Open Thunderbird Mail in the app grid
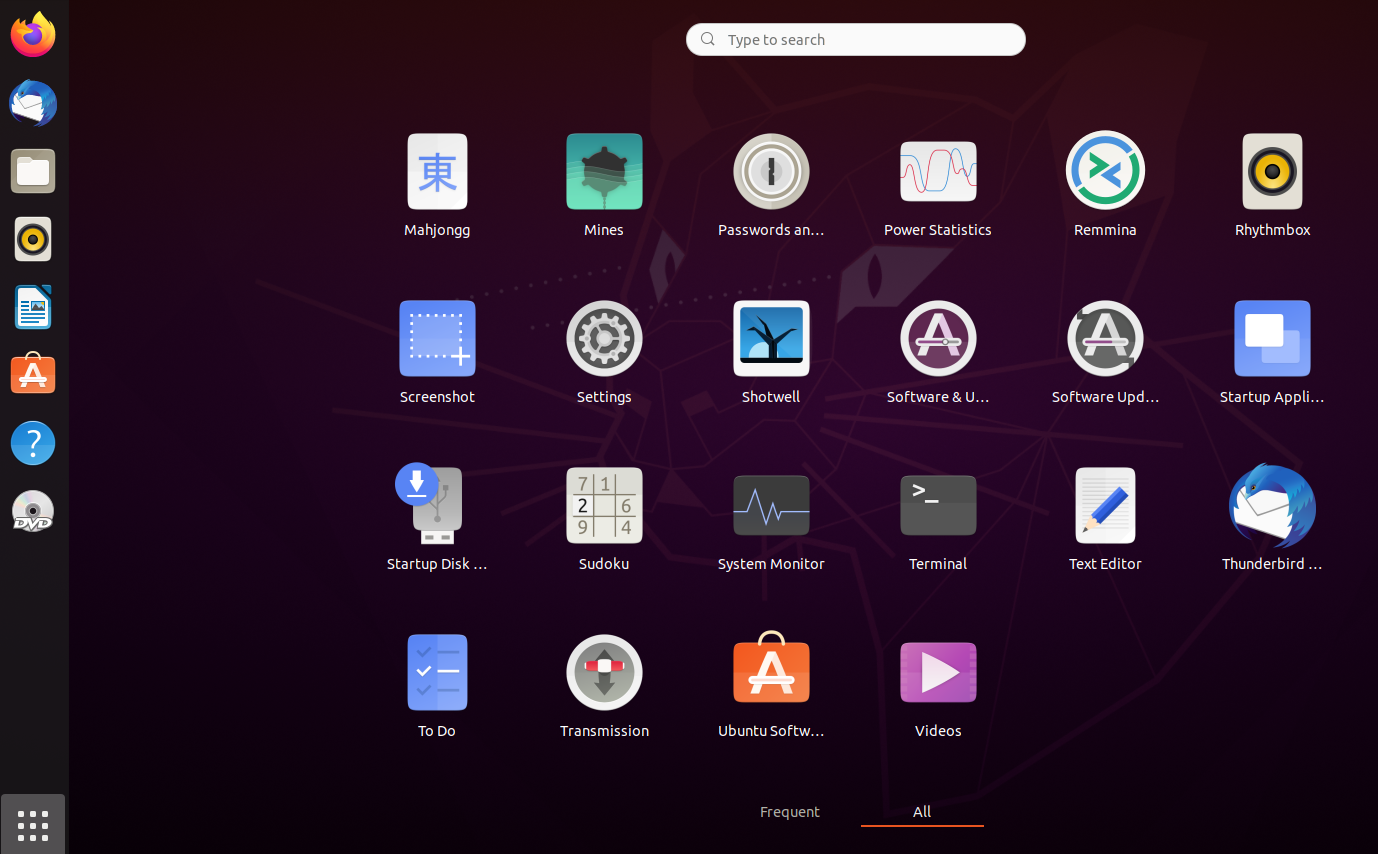Image resolution: width=1378 pixels, height=854 pixels. point(1272,505)
